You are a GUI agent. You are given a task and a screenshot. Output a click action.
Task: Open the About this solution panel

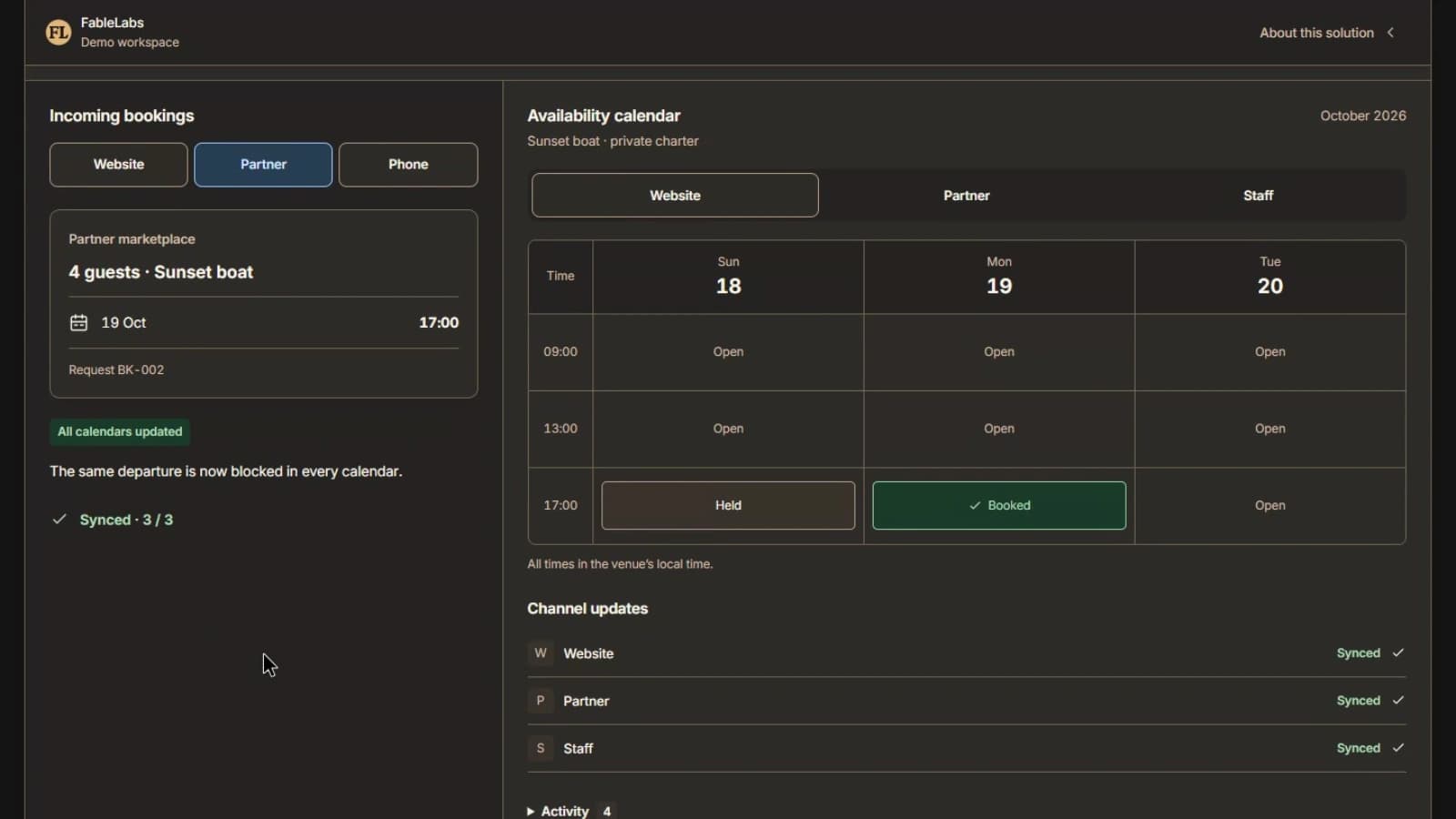1316,33
